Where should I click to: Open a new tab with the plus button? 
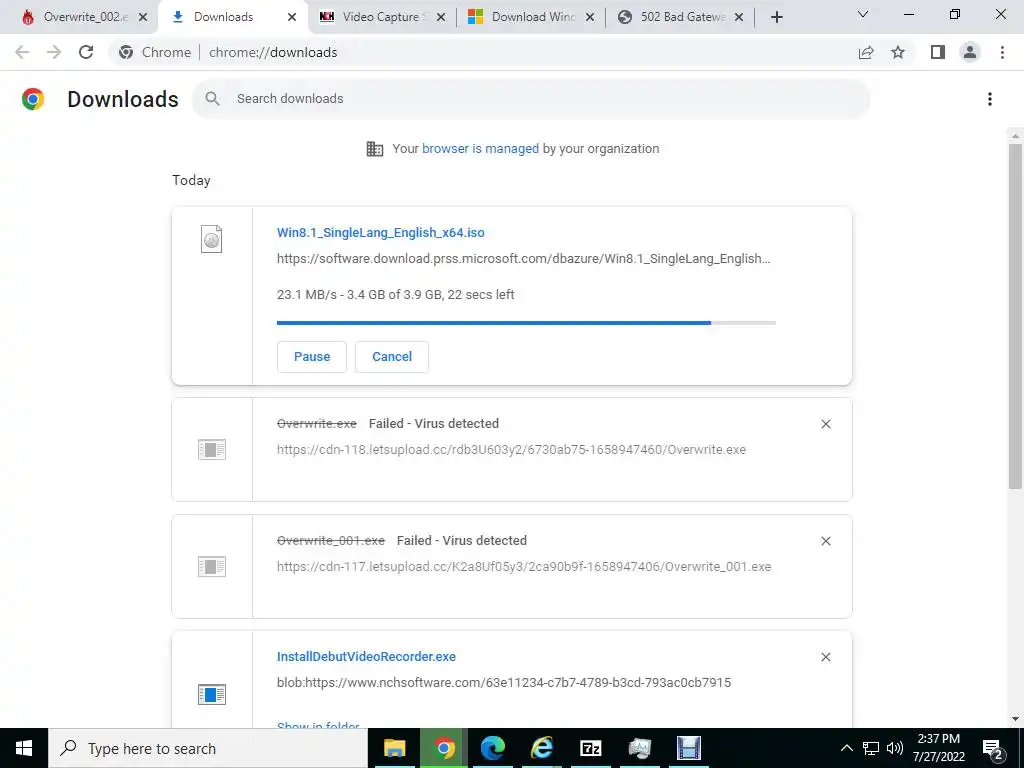point(776,17)
